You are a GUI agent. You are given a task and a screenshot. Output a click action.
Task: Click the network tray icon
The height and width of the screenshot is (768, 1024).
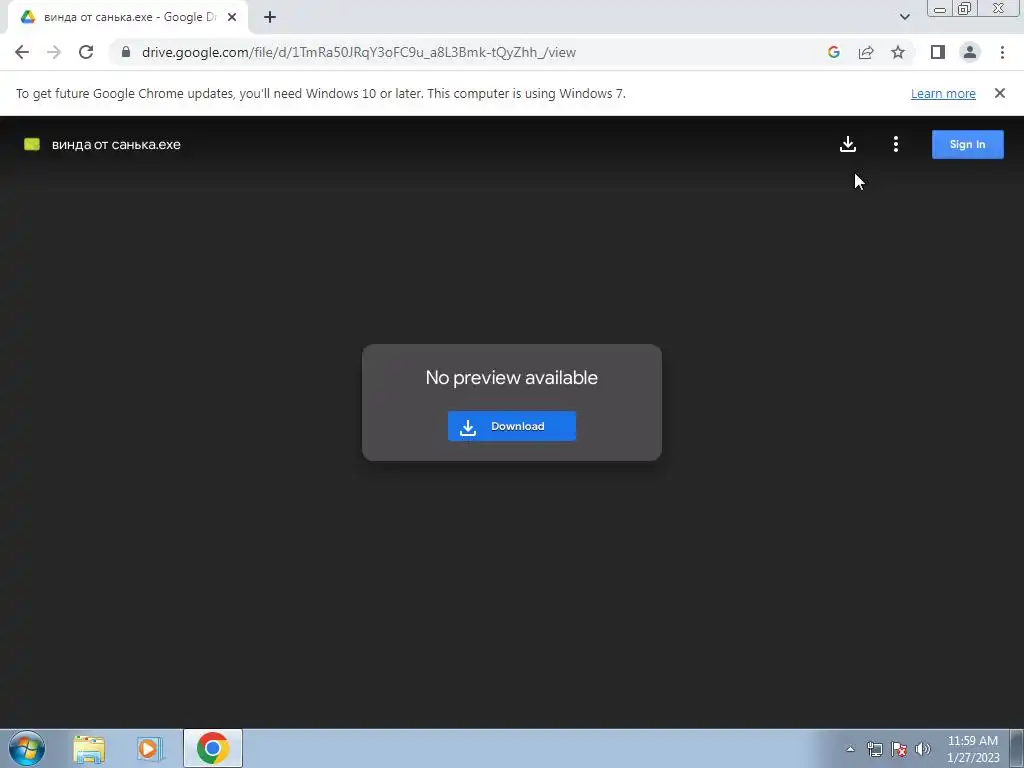[x=874, y=749]
